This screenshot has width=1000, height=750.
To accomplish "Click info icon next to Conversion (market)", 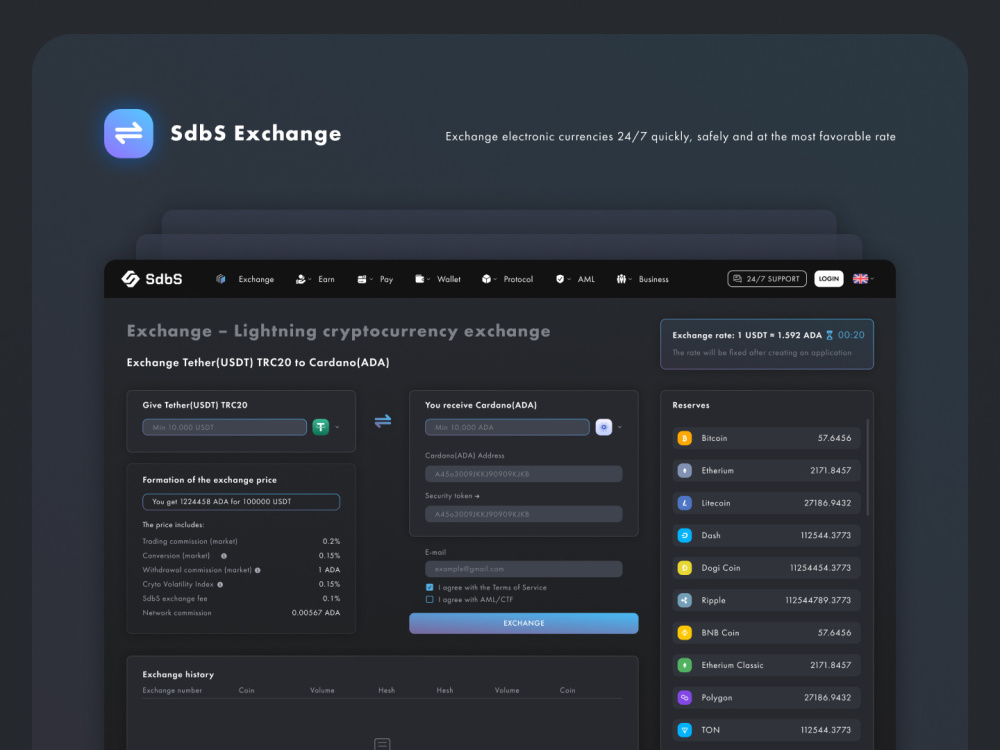I will pos(224,556).
